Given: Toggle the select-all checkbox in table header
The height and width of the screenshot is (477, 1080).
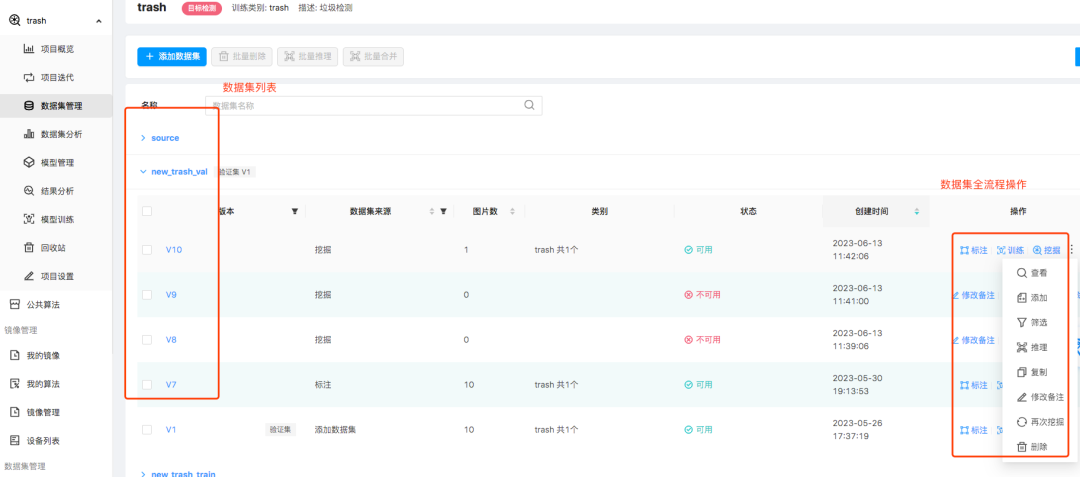Looking at the screenshot, I should [147, 211].
